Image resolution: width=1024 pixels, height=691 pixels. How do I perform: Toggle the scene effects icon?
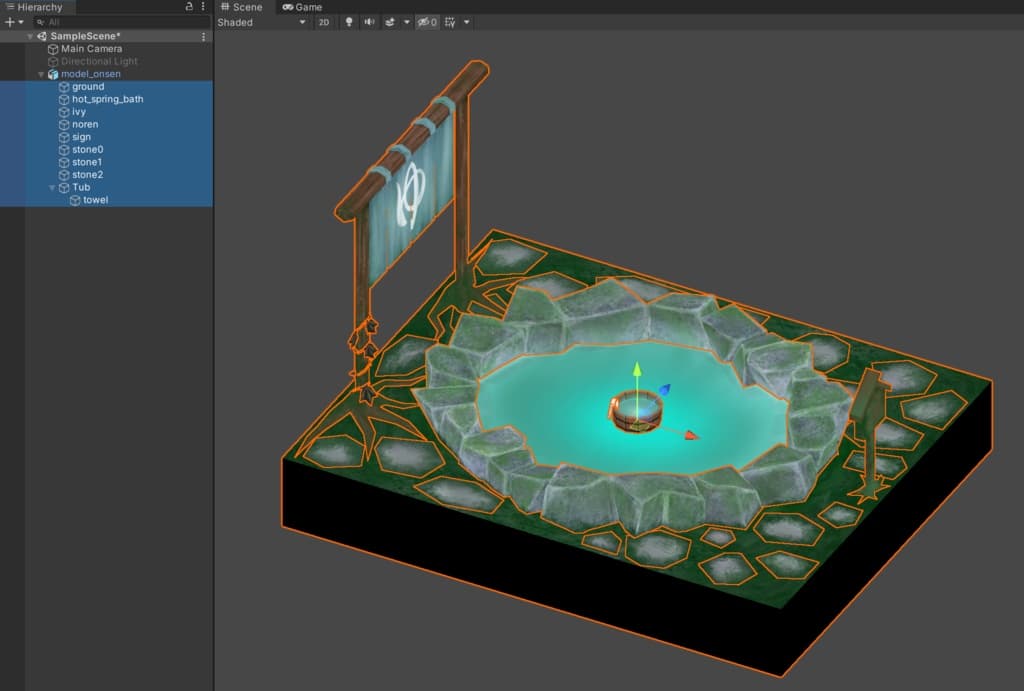390,22
